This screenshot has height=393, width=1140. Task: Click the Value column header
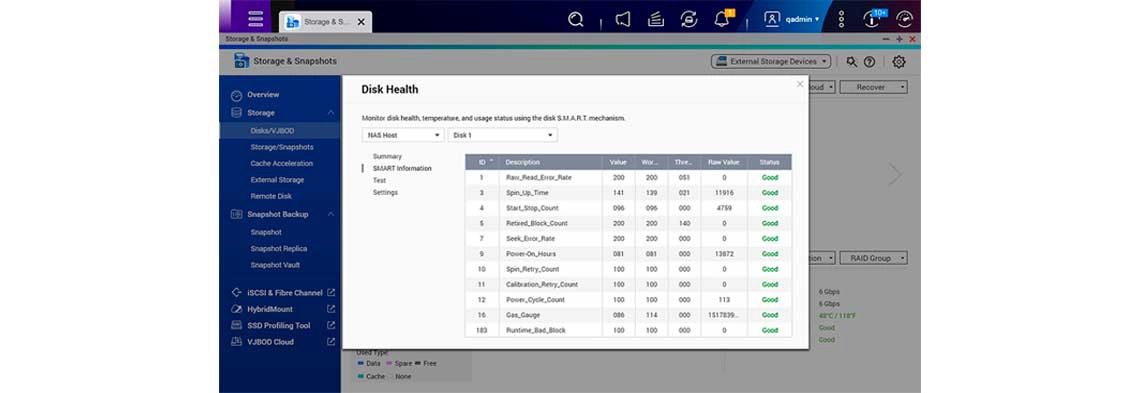point(618,162)
